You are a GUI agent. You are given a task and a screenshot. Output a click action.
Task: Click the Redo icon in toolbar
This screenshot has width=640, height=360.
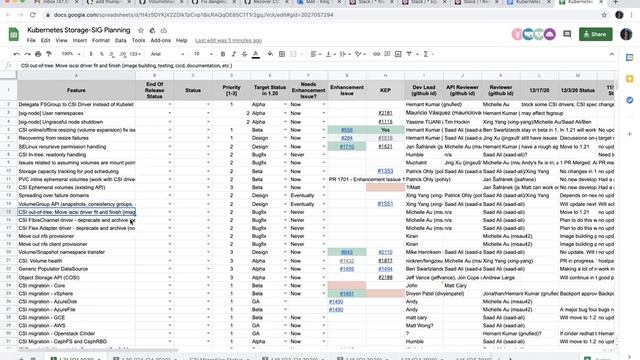point(27,54)
